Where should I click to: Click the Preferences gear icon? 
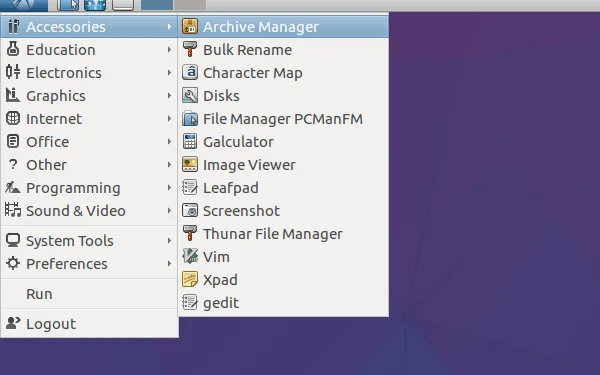[13, 263]
